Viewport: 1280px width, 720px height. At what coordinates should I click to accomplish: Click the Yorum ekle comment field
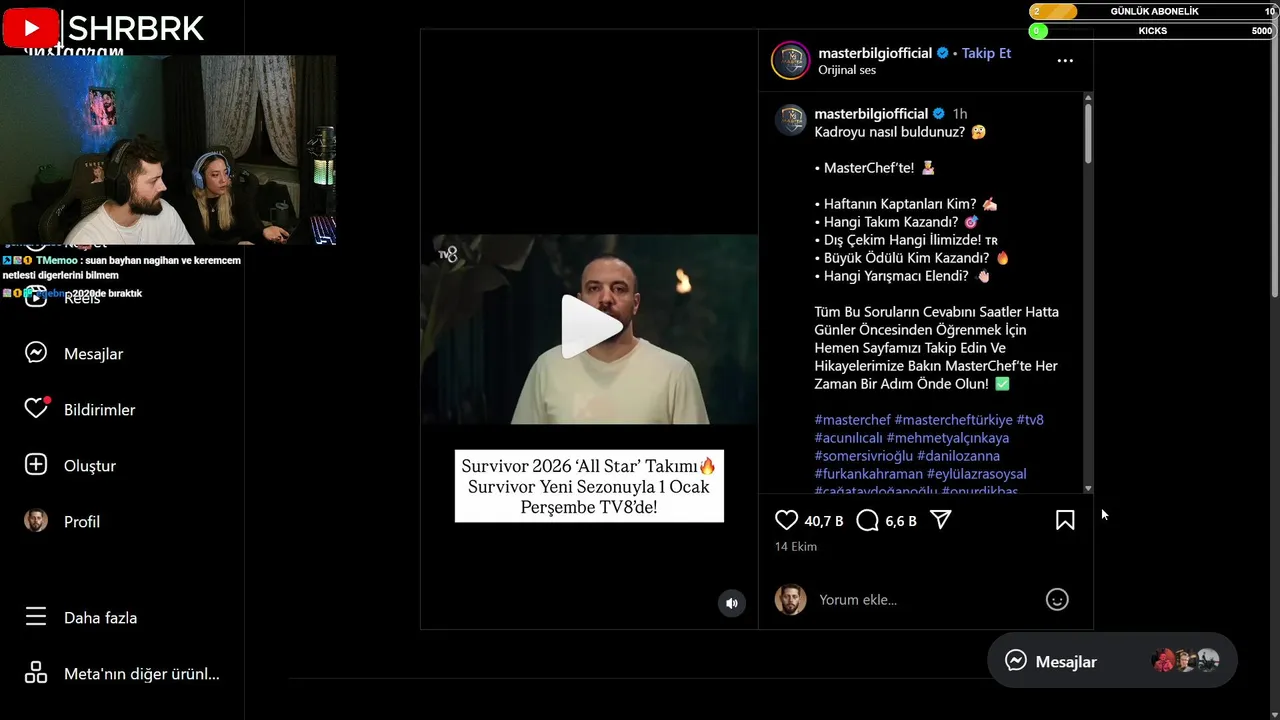coord(925,600)
